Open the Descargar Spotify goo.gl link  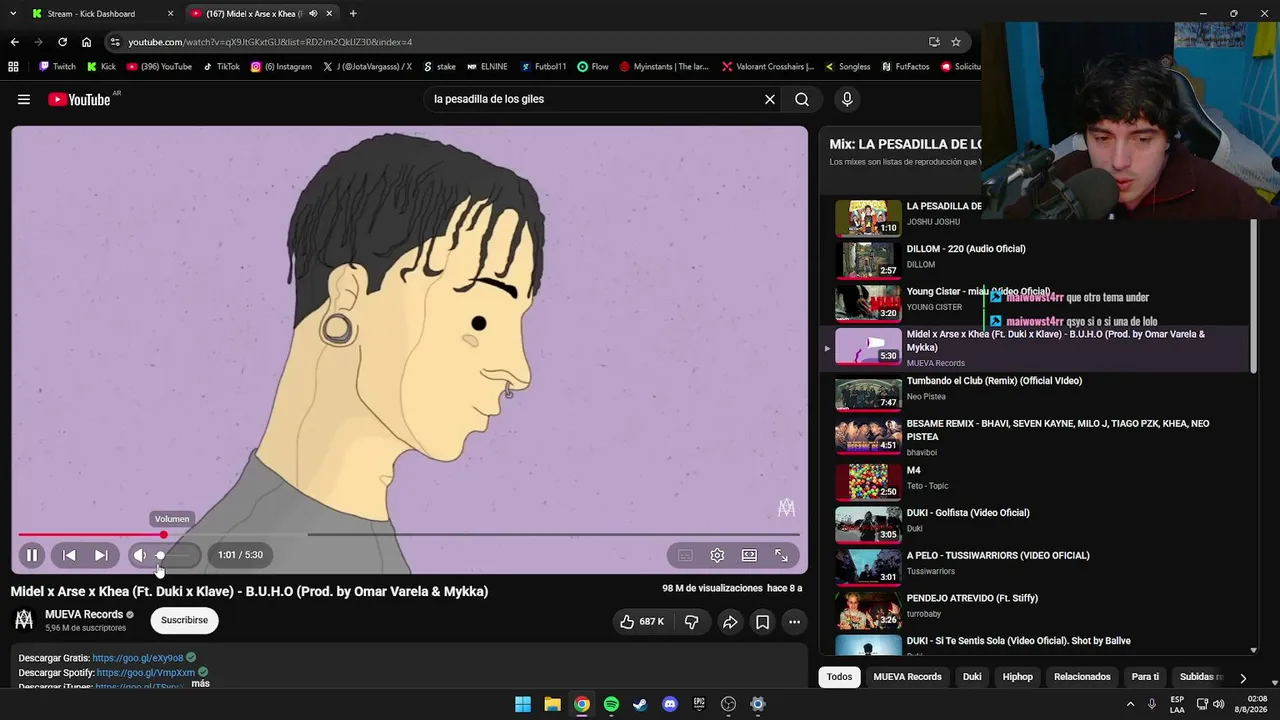pyautogui.click(x=146, y=673)
